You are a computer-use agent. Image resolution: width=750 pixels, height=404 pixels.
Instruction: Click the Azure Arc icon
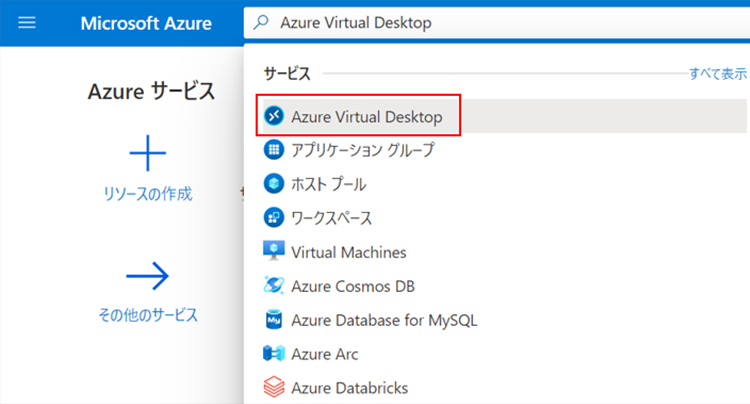pyautogui.click(x=273, y=354)
